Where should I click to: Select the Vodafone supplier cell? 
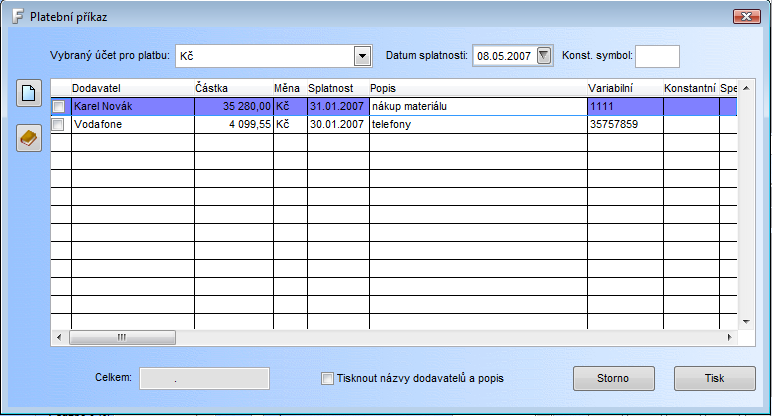point(133,125)
